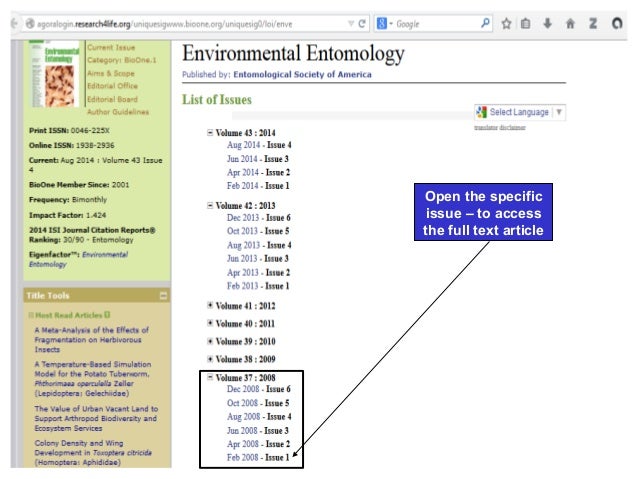Viewport: 638px width, 479px height.
Task: Open Aug 2013 Issue 4
Action: (259, 245)
